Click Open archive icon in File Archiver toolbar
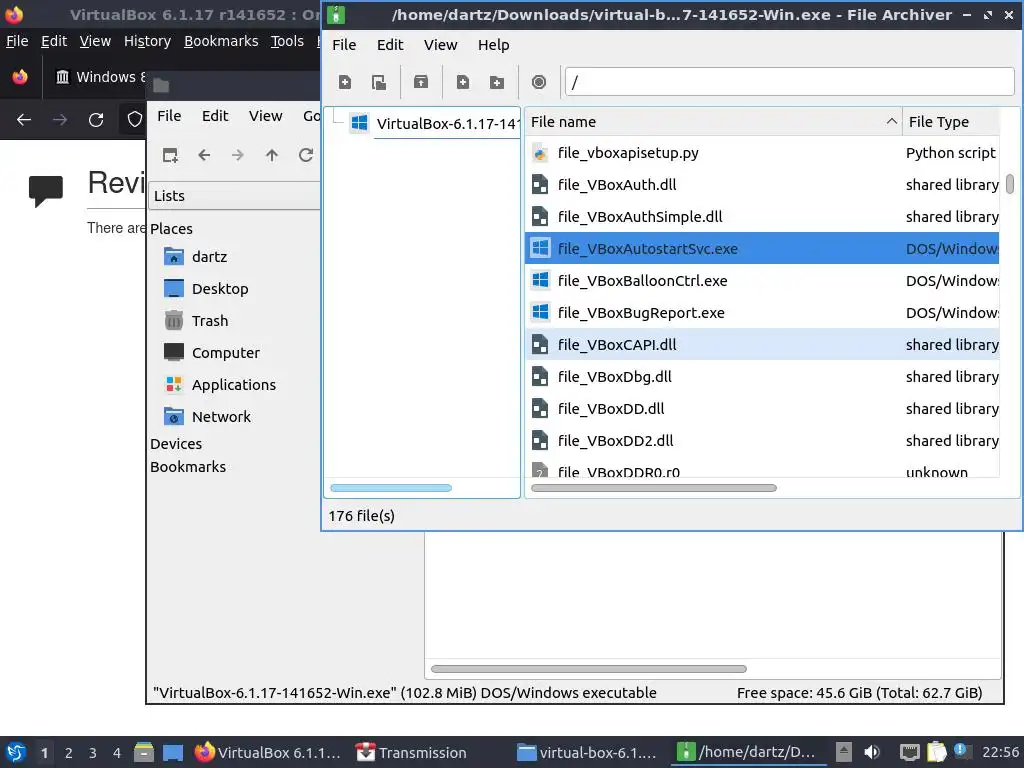This screenshot has height=768, width=1024. (x=379, y=82)
